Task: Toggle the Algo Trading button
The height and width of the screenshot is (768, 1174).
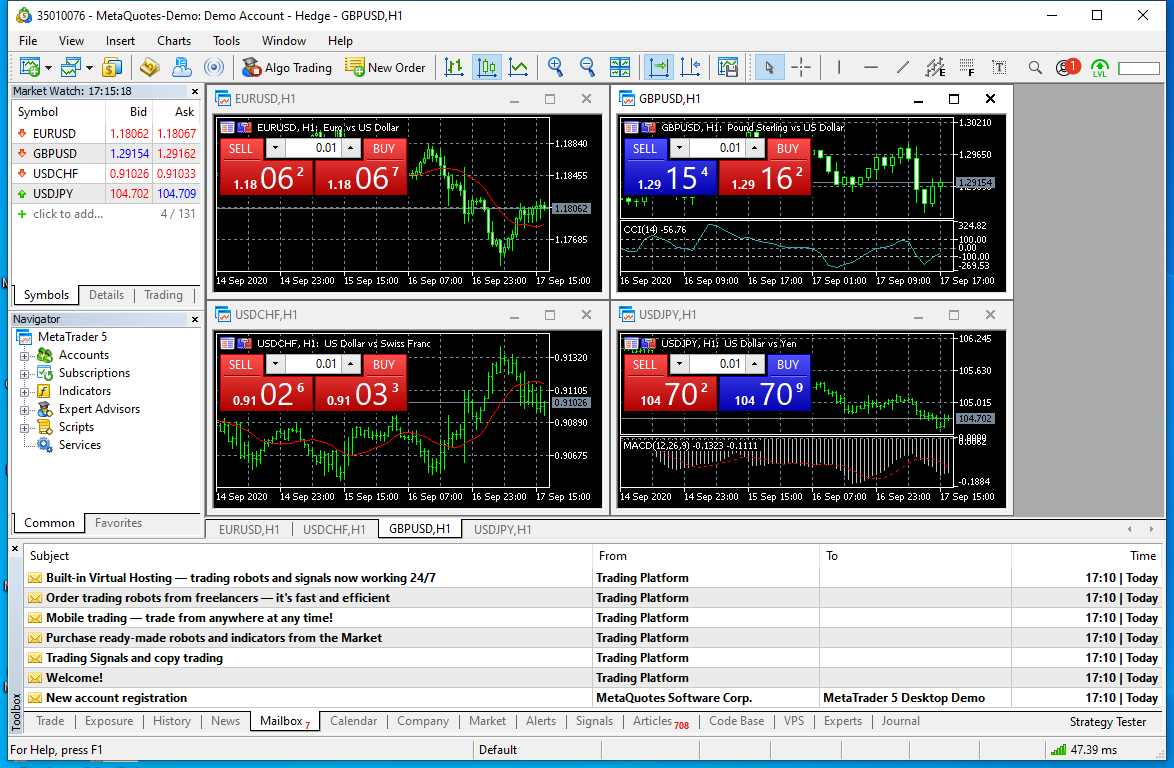Action: (287, 67)
